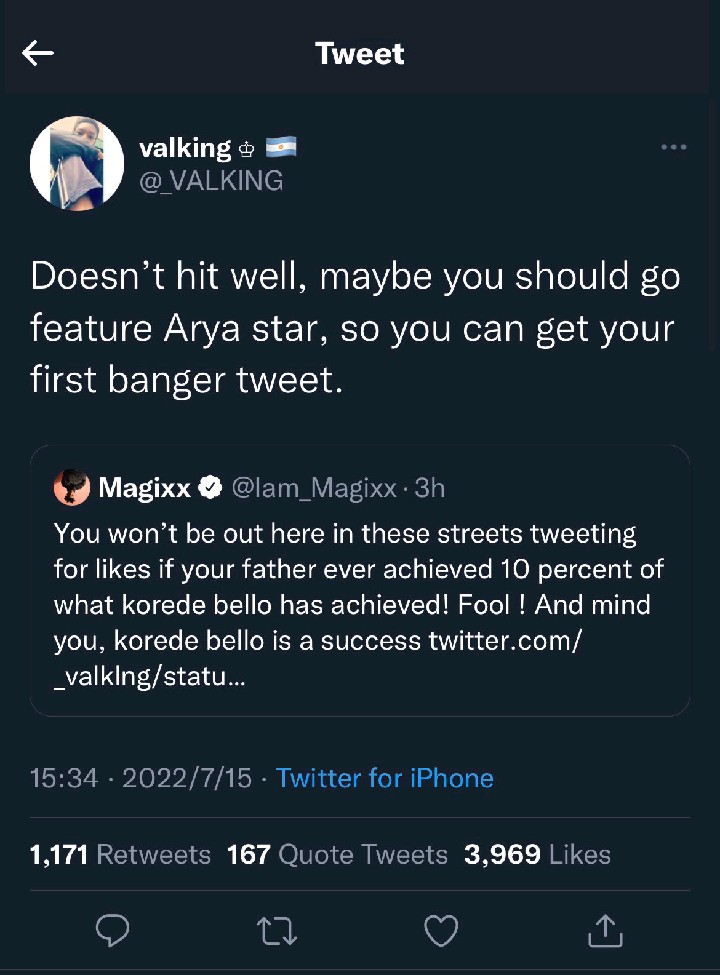Open the three-dot tweet options menu

tap(674, 146)
